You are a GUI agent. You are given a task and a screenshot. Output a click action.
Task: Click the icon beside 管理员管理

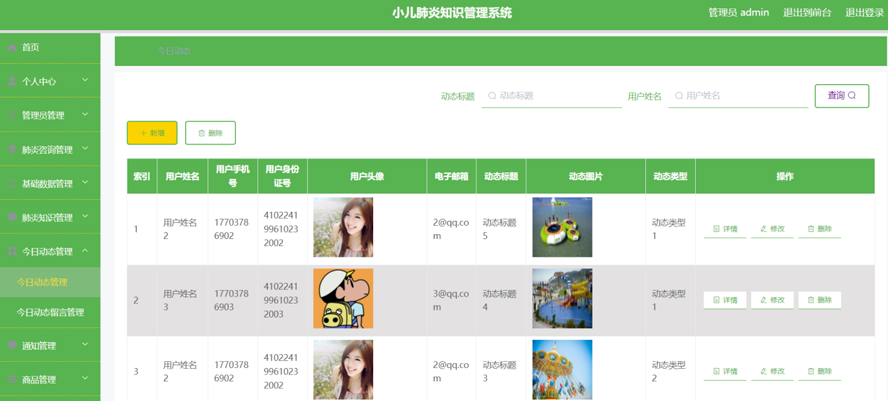pos(12,115)
